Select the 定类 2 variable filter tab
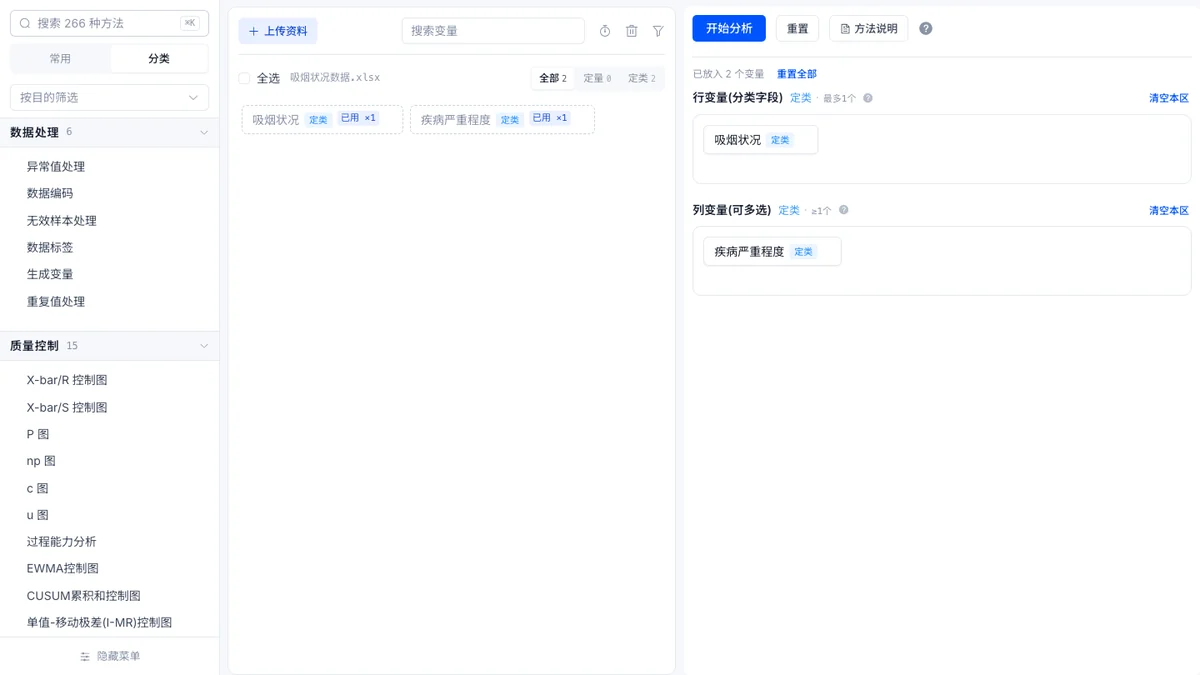 pos(642,78)
